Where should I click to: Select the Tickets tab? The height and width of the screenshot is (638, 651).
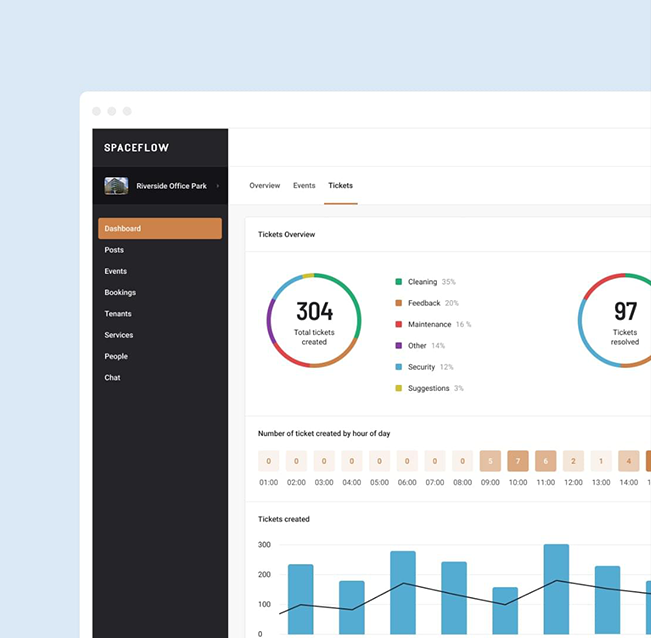click(x=340, y=186)
